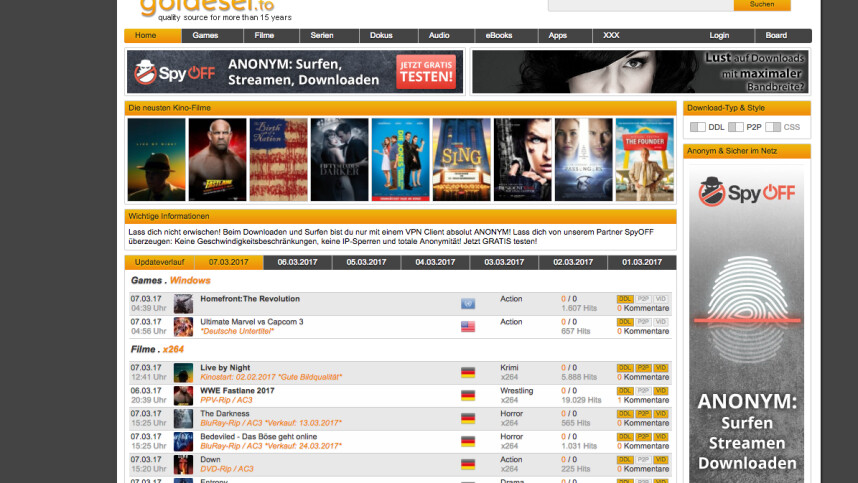Open the Serien menu item
This screenshot has width=858, height=483.
click(329, 36)
